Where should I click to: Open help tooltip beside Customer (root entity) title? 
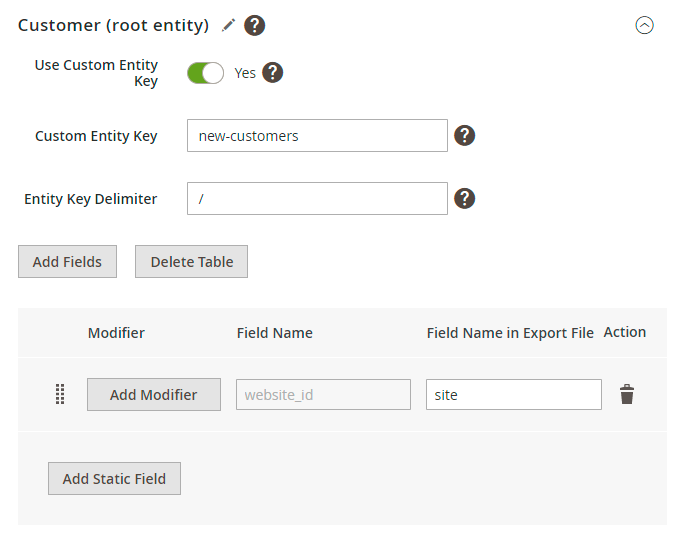click(x=255, y=25)
